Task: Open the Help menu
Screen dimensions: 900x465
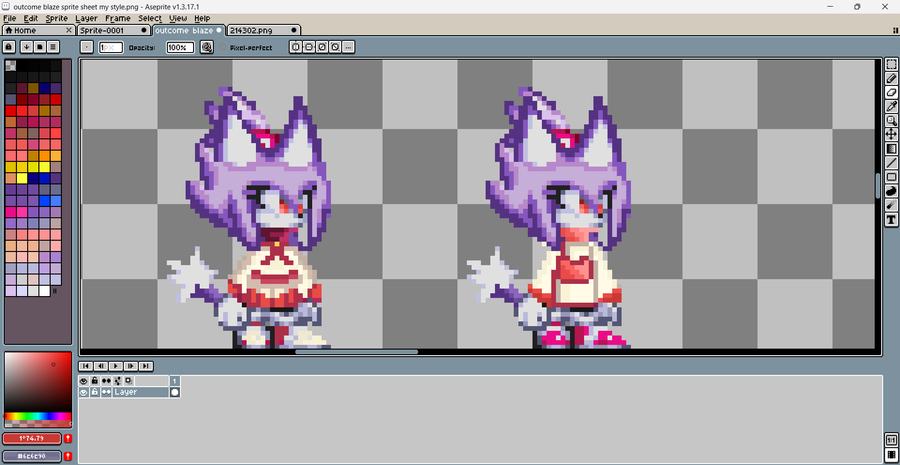Action: [x=202, y=18]
